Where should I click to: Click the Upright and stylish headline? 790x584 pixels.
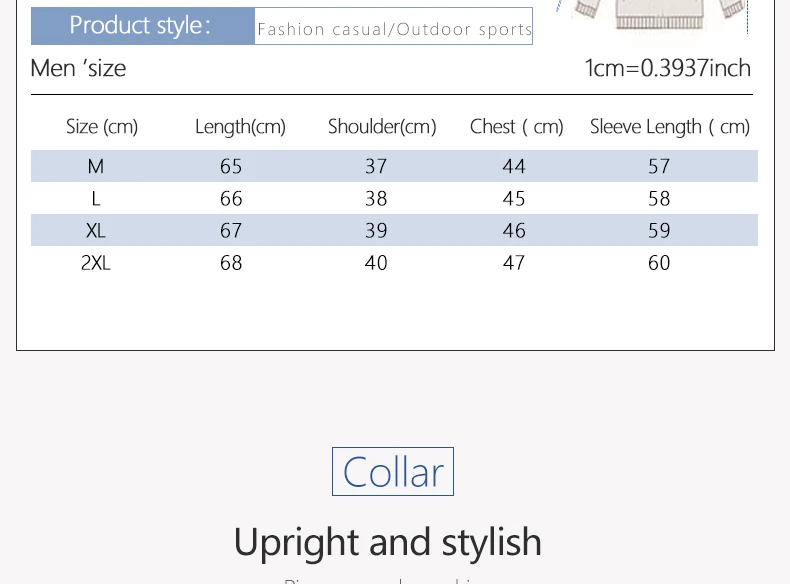coord(388,542)
